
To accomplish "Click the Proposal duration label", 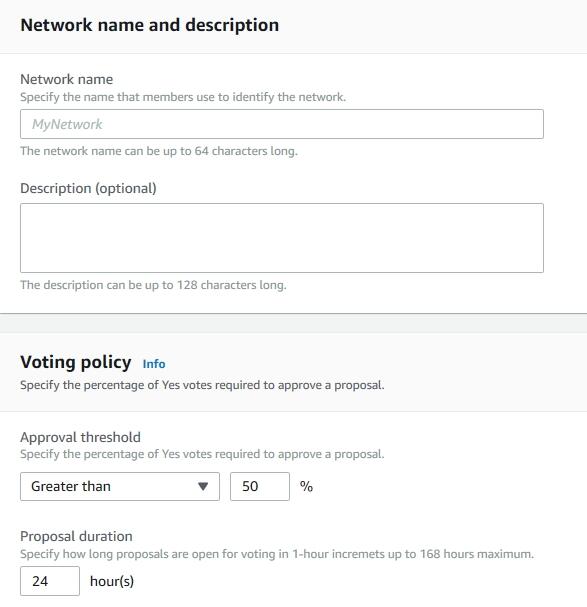I will point(76,536).
